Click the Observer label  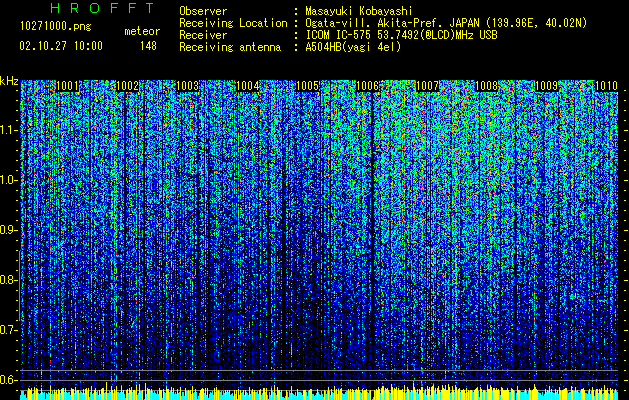click(203, 11)
